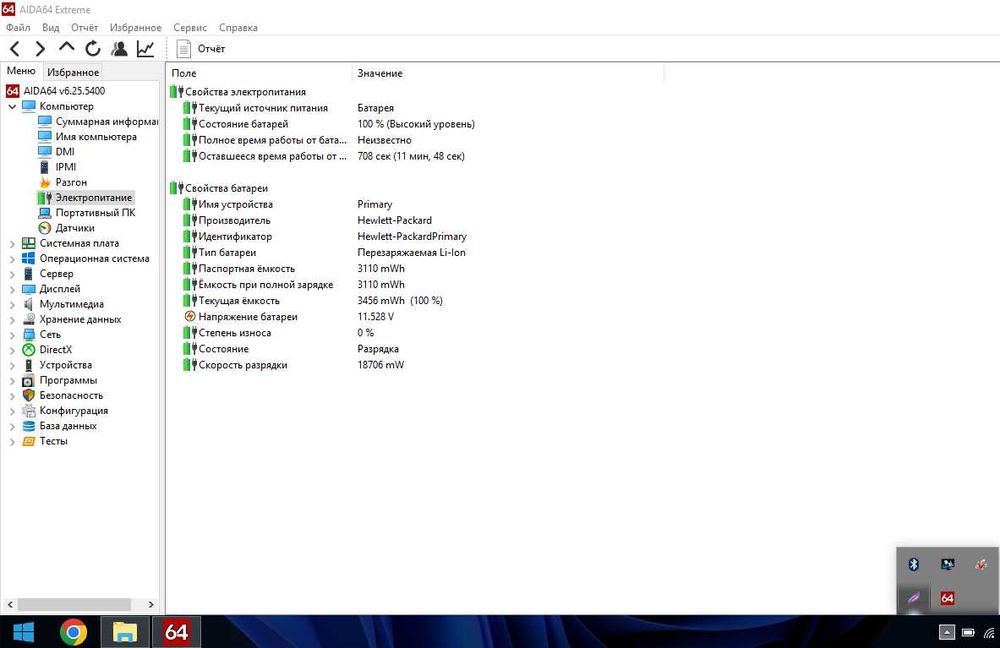
Task: Select Состояние батарей row
Action: (418, 124)
